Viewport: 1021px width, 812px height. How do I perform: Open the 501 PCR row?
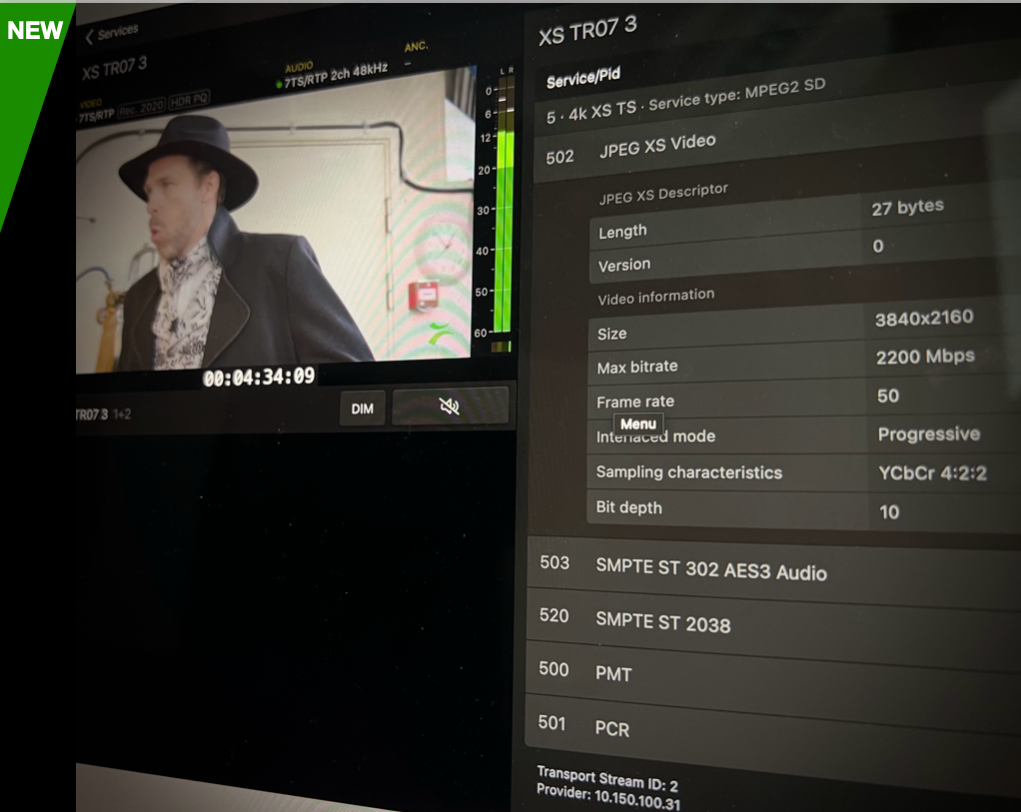coord(612,728)
